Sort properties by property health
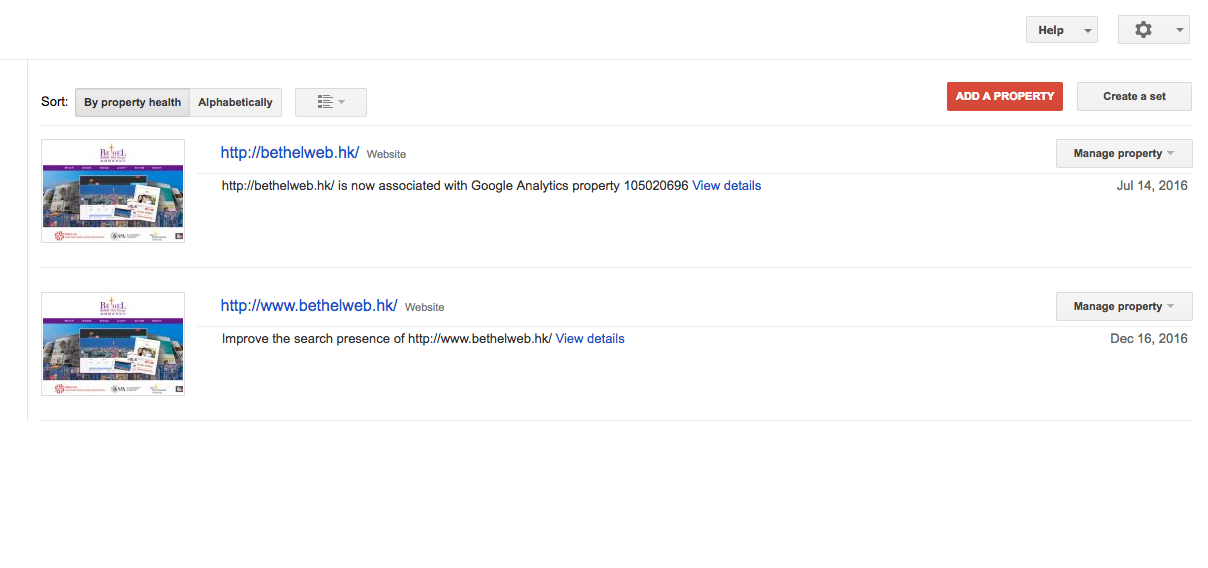This screenshot has height=568, width=1208. coord(132,102)
